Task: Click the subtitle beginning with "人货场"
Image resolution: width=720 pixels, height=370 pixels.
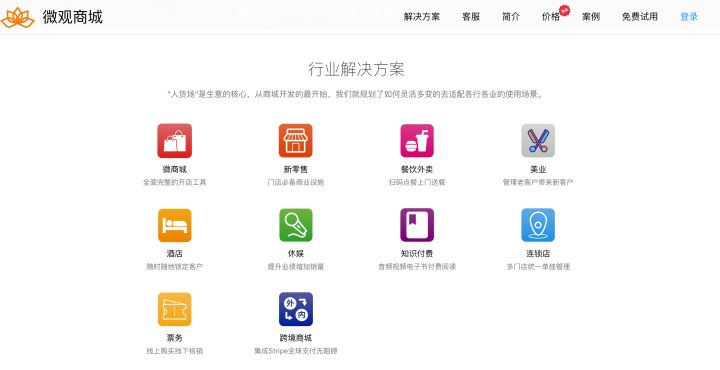Action: 356,94
